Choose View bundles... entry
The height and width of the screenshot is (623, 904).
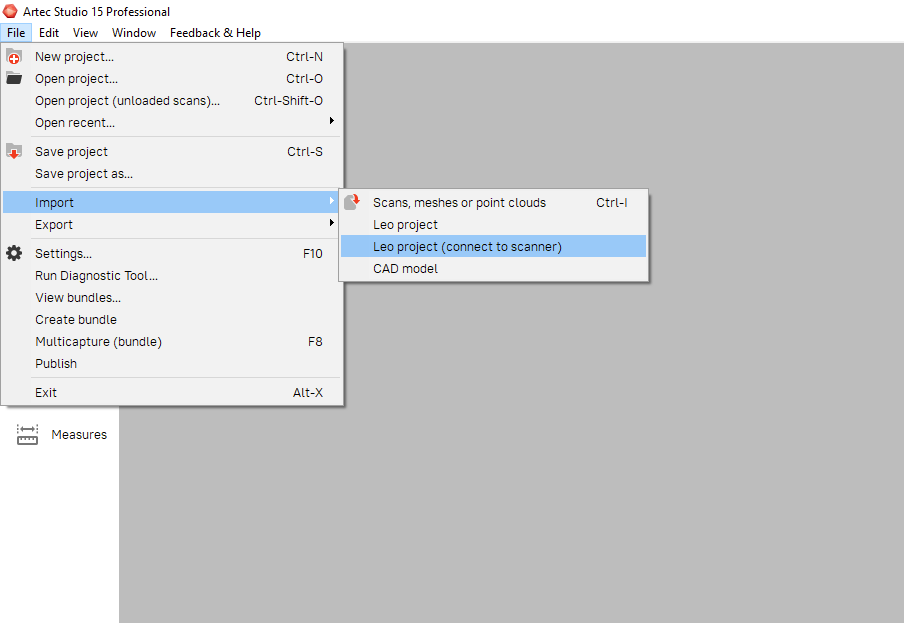click(x=172, y=297)
